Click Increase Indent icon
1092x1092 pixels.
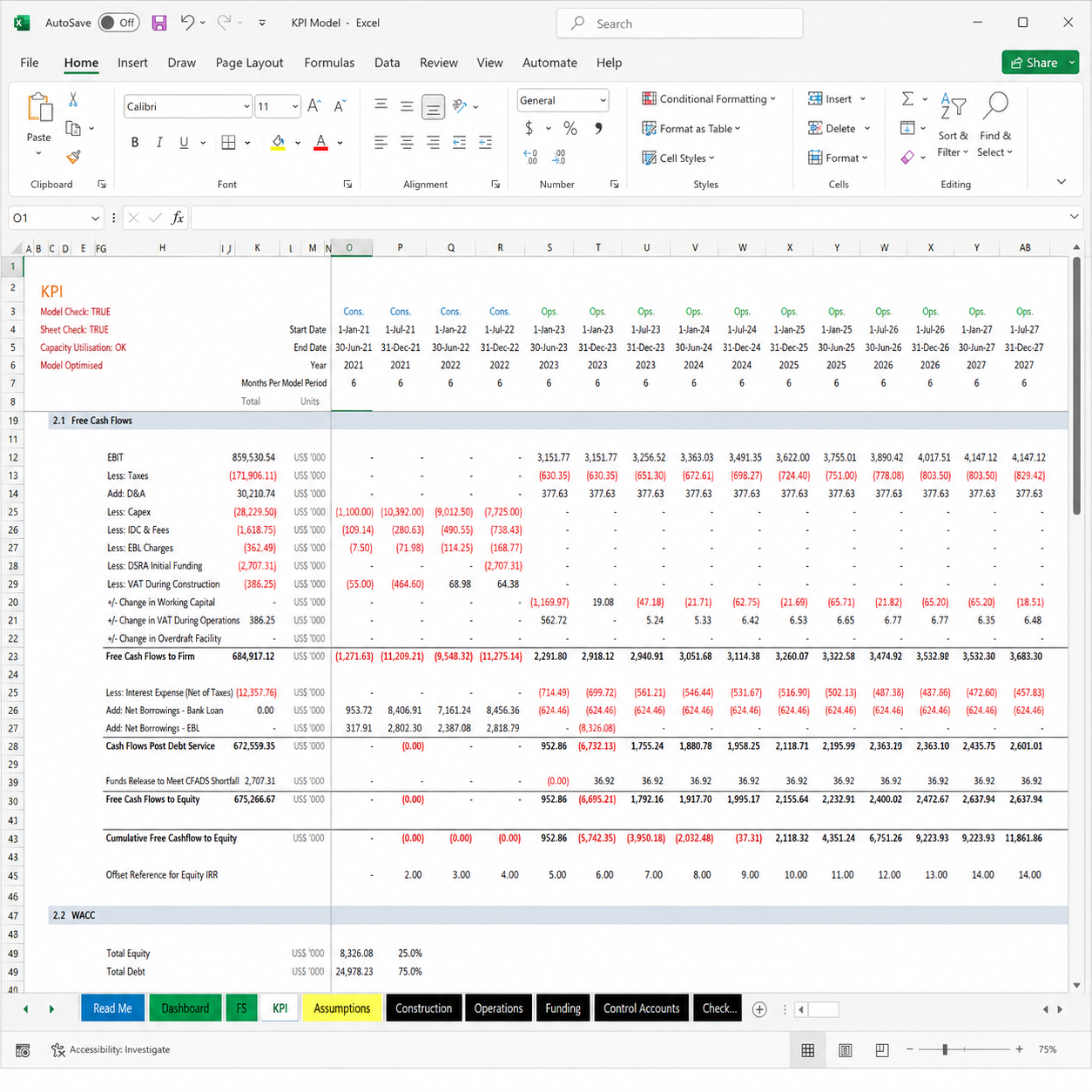tap(485, 142)
